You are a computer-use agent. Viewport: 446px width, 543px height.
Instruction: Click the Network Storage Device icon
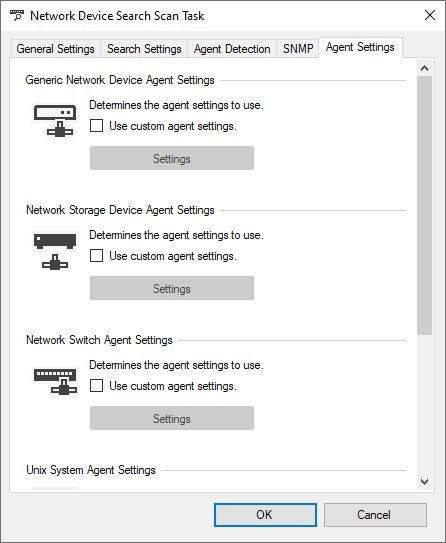click(55, 251)
